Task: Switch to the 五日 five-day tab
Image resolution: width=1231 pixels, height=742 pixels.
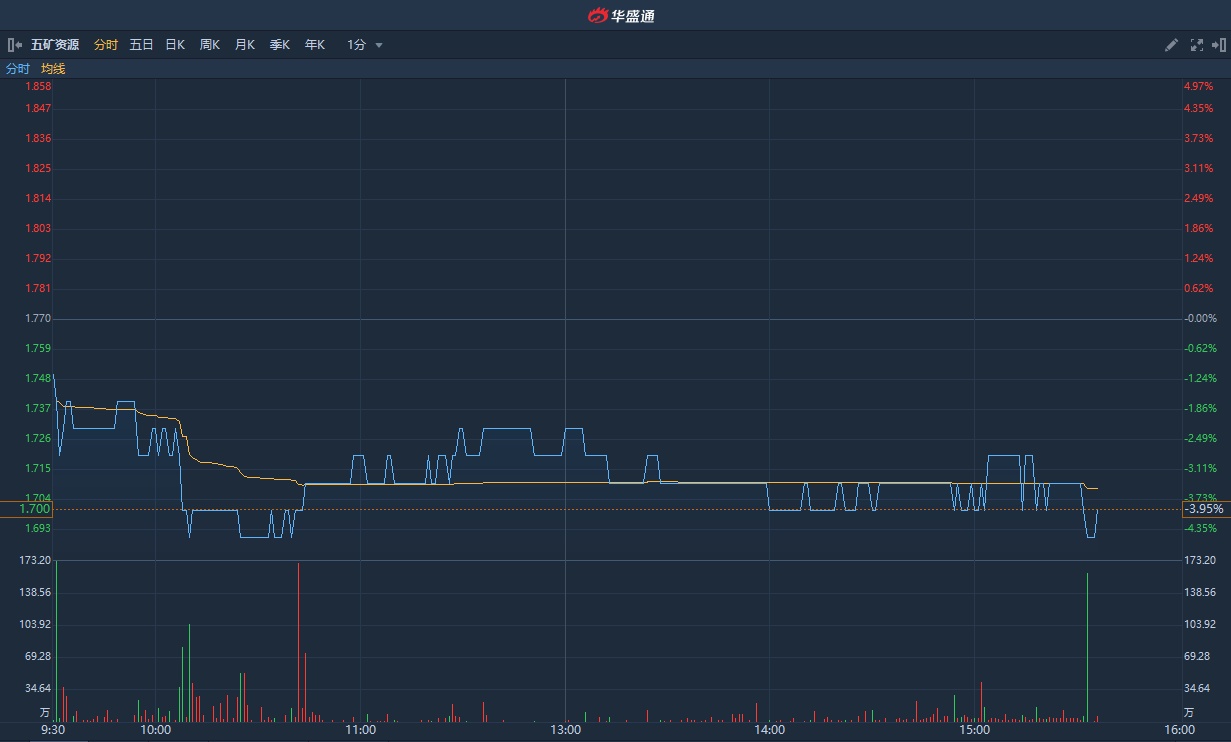Action: tap(141, 45)
